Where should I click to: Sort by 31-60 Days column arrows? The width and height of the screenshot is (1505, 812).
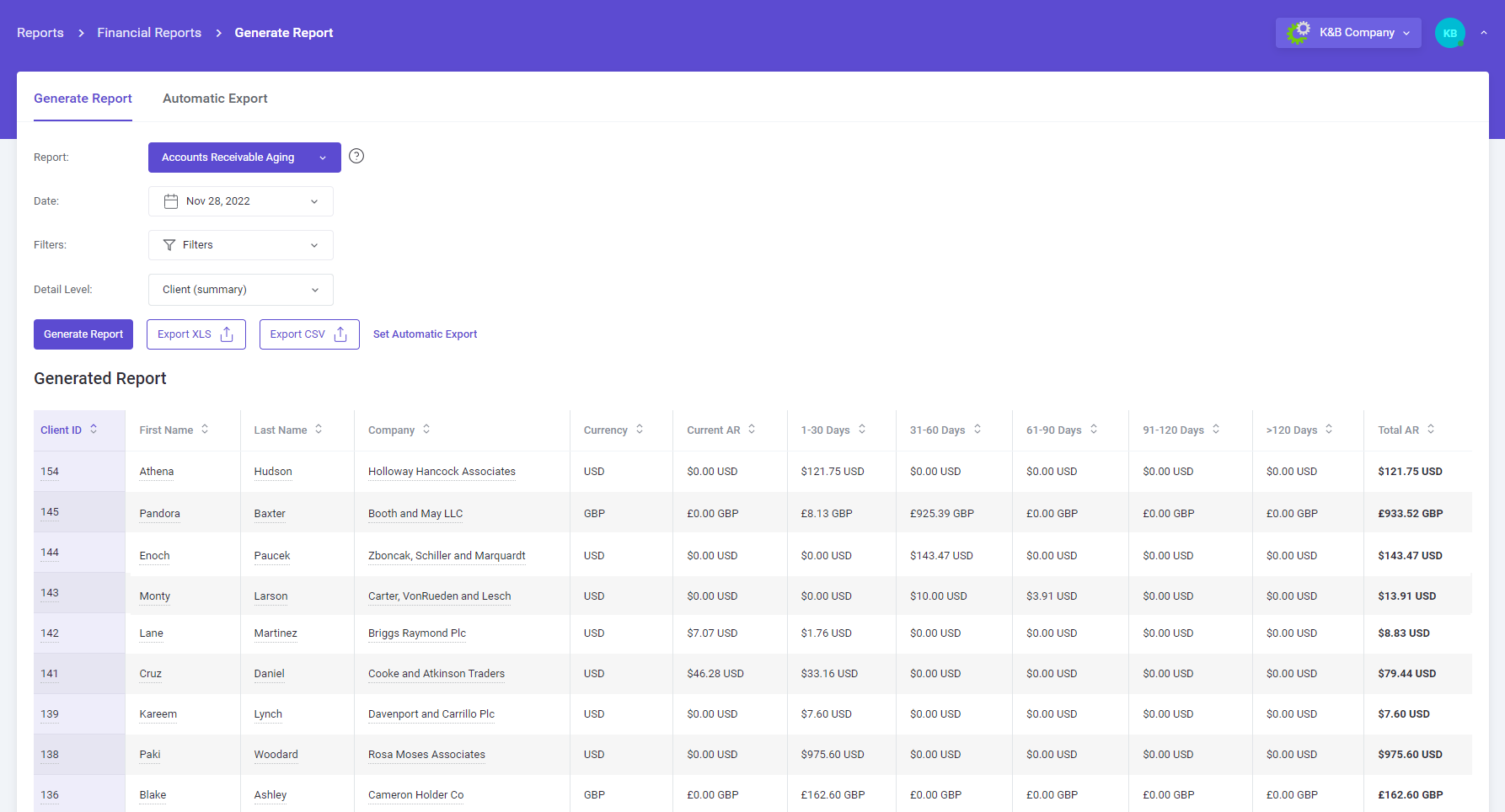(x=977, y=430)
